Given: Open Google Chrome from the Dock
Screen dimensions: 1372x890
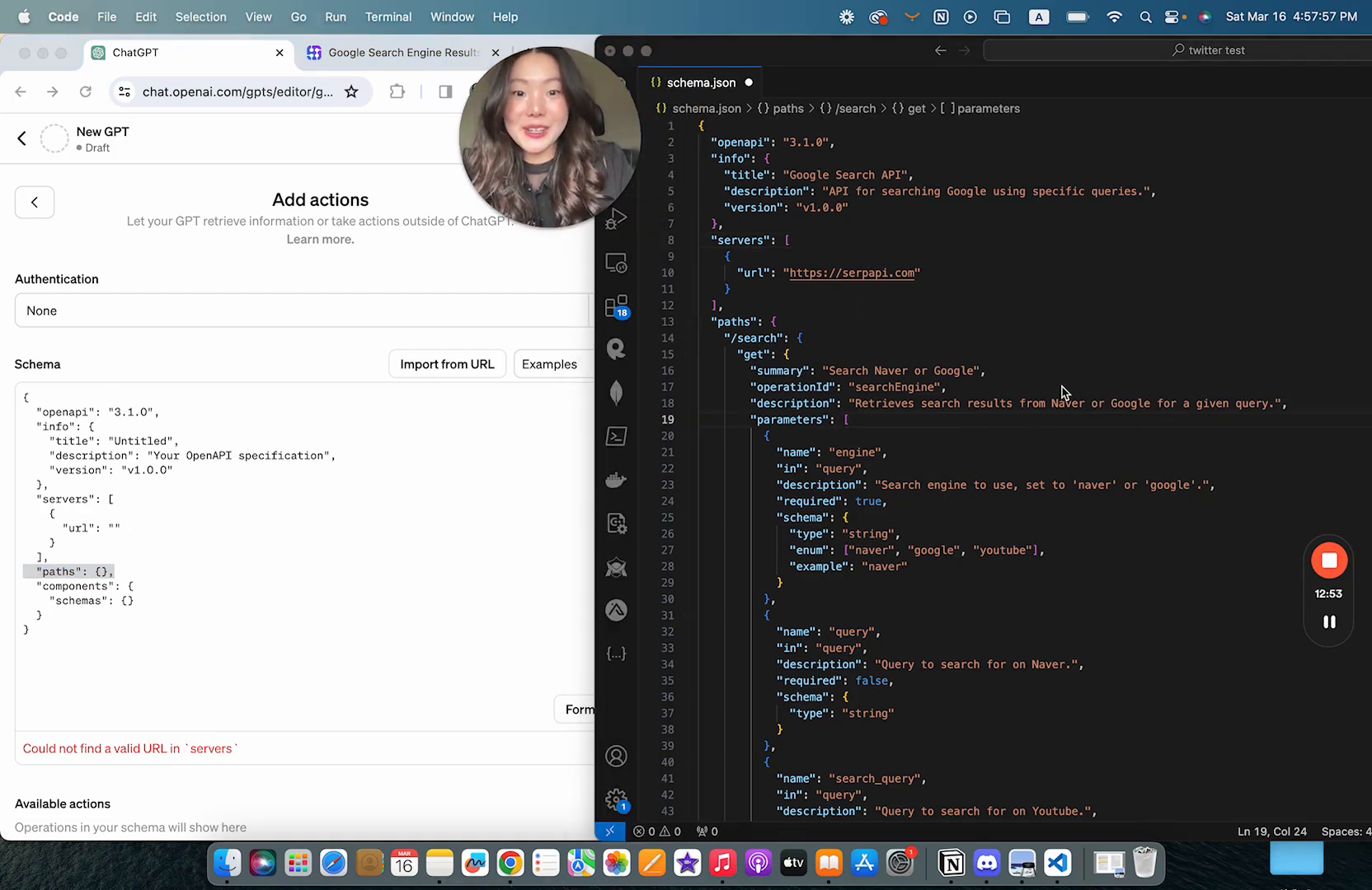Looking at the screenshot, I should (510, 863).
